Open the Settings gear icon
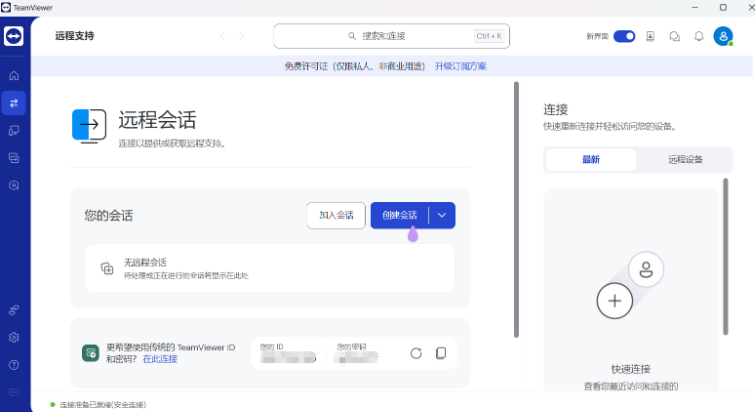 [14, 337]
